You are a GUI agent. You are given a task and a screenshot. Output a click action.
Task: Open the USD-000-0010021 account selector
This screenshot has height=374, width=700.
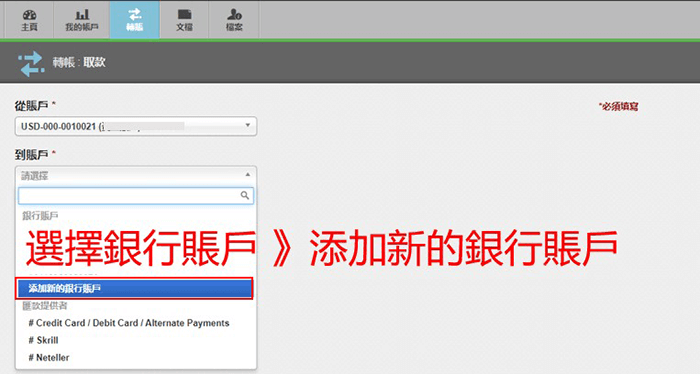click(136, 126)
